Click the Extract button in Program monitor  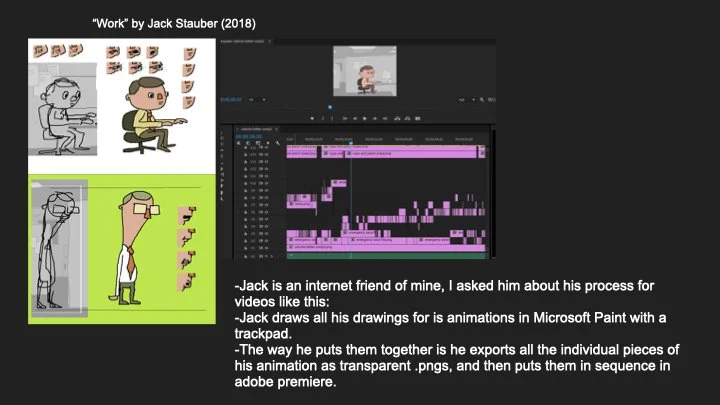(407, 118)
